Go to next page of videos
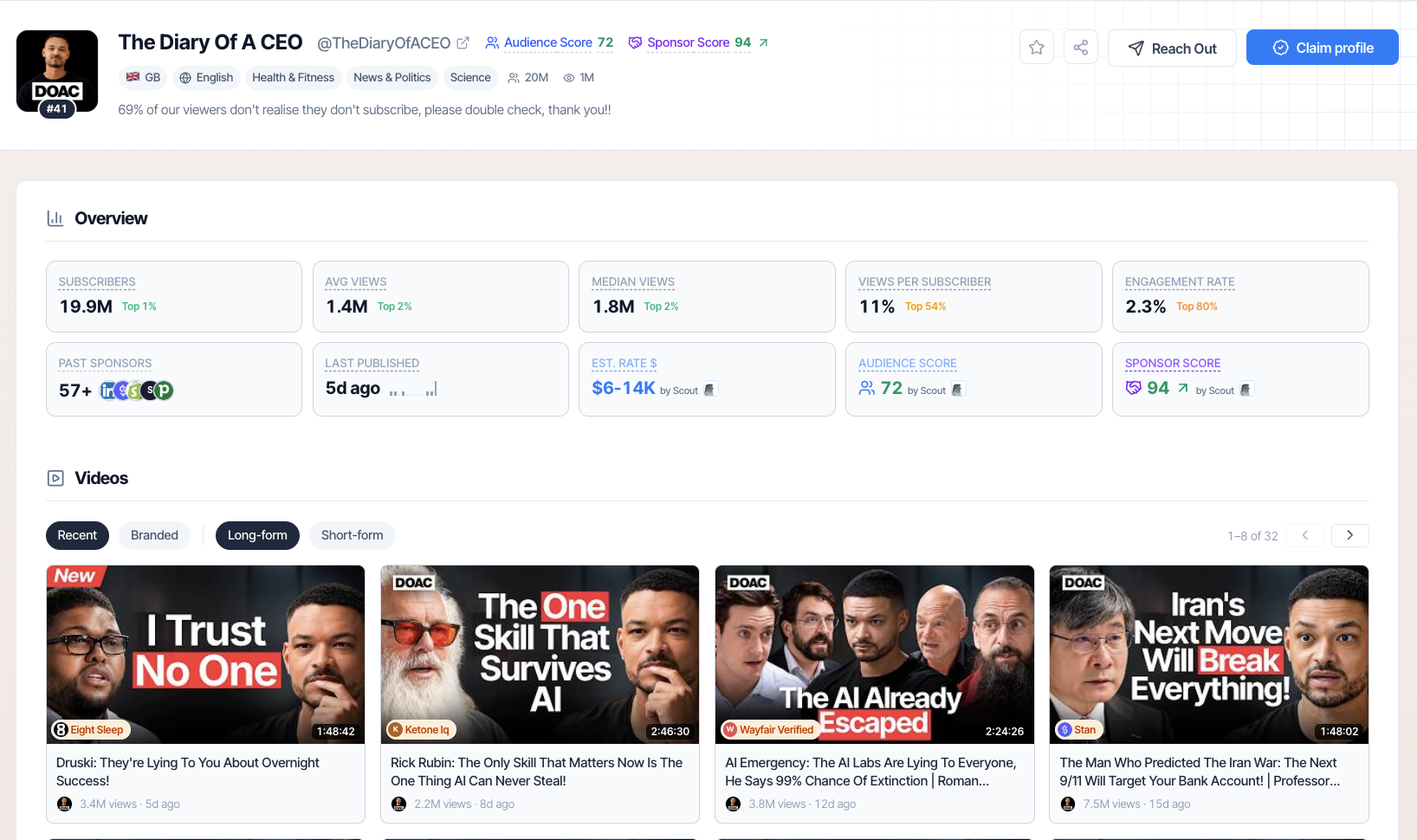Image resolution: width=1417 pixels, height=840 pixels. (x=1349, y=535)
